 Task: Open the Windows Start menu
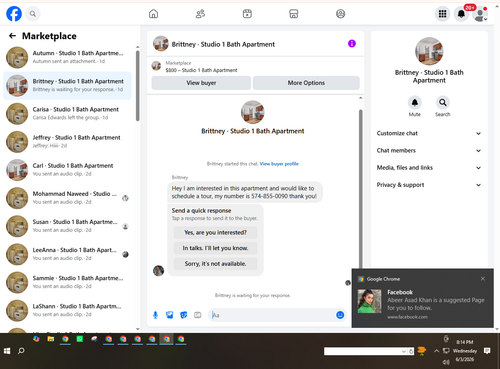point(7,351)
